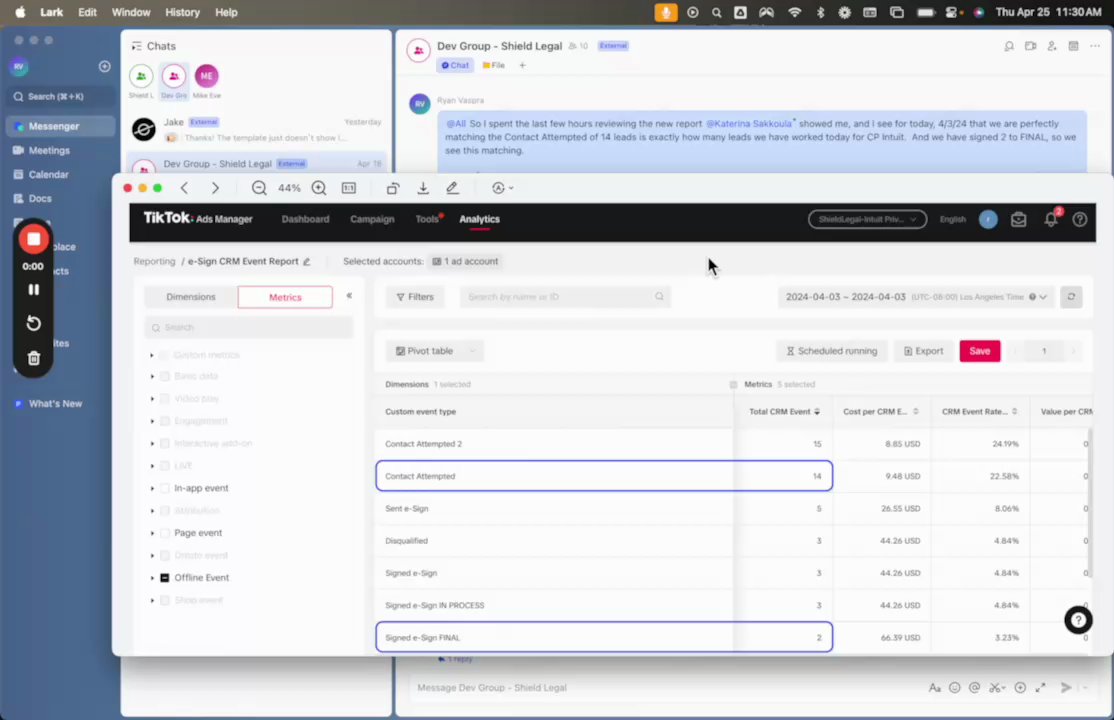Image resolution: width=1114 pixels, height=720 pixels.
Task: Zoom out in the image viewer
Action: [x=259, y=188]
